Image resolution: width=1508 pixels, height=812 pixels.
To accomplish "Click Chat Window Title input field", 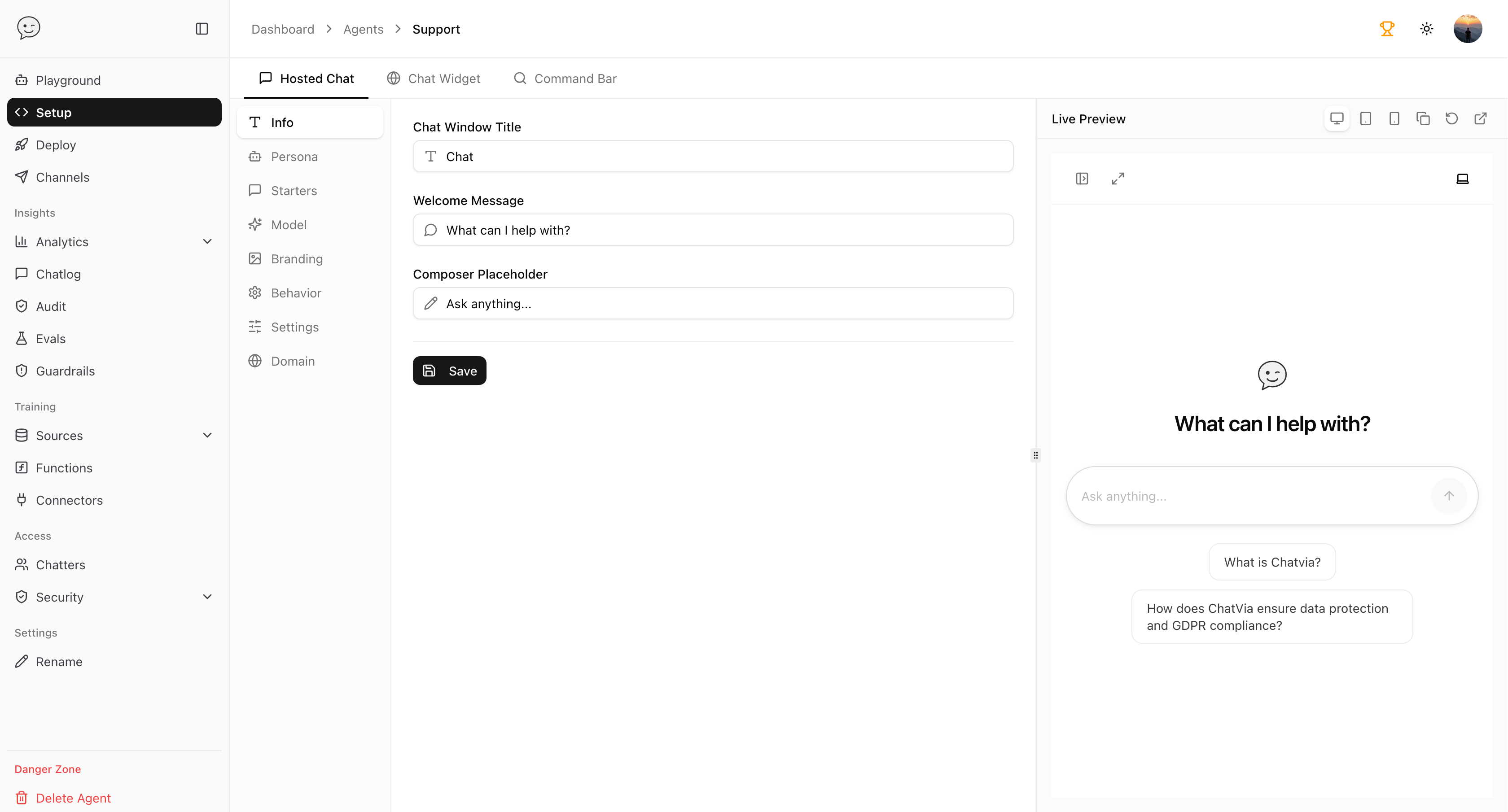I will [x=713, y=156].
